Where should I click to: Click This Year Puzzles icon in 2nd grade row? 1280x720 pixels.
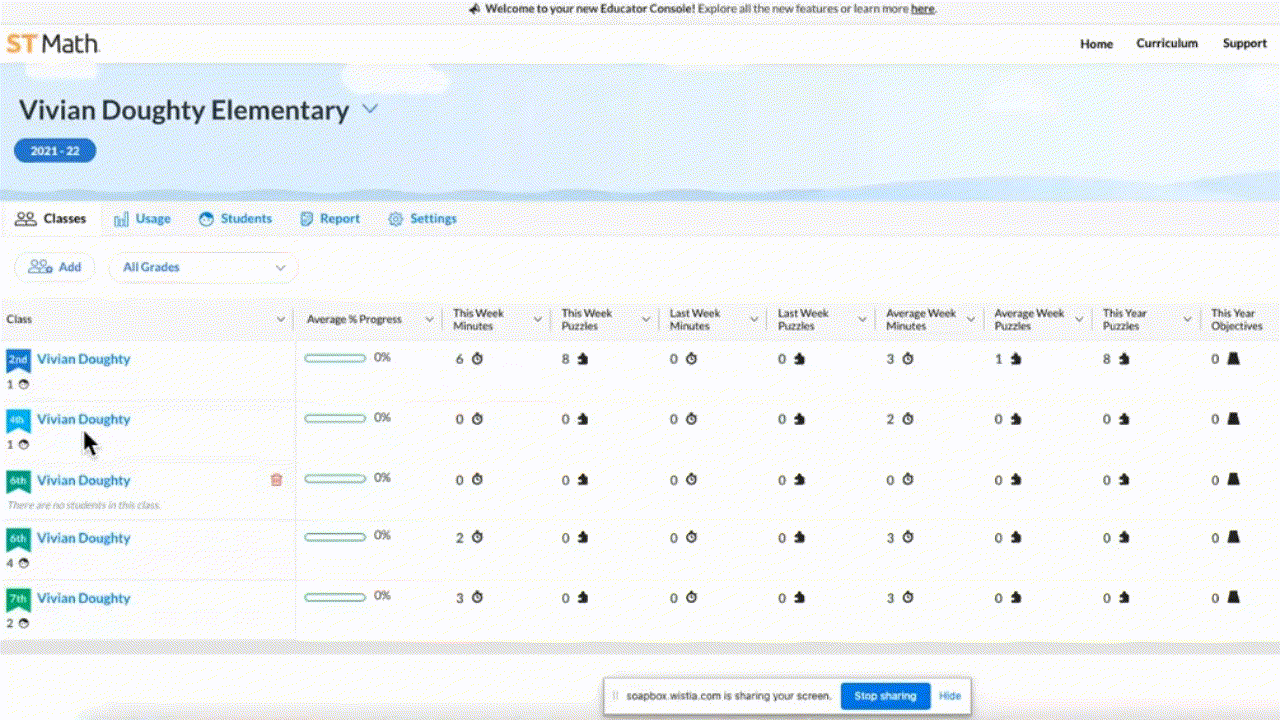(1124, 359)
